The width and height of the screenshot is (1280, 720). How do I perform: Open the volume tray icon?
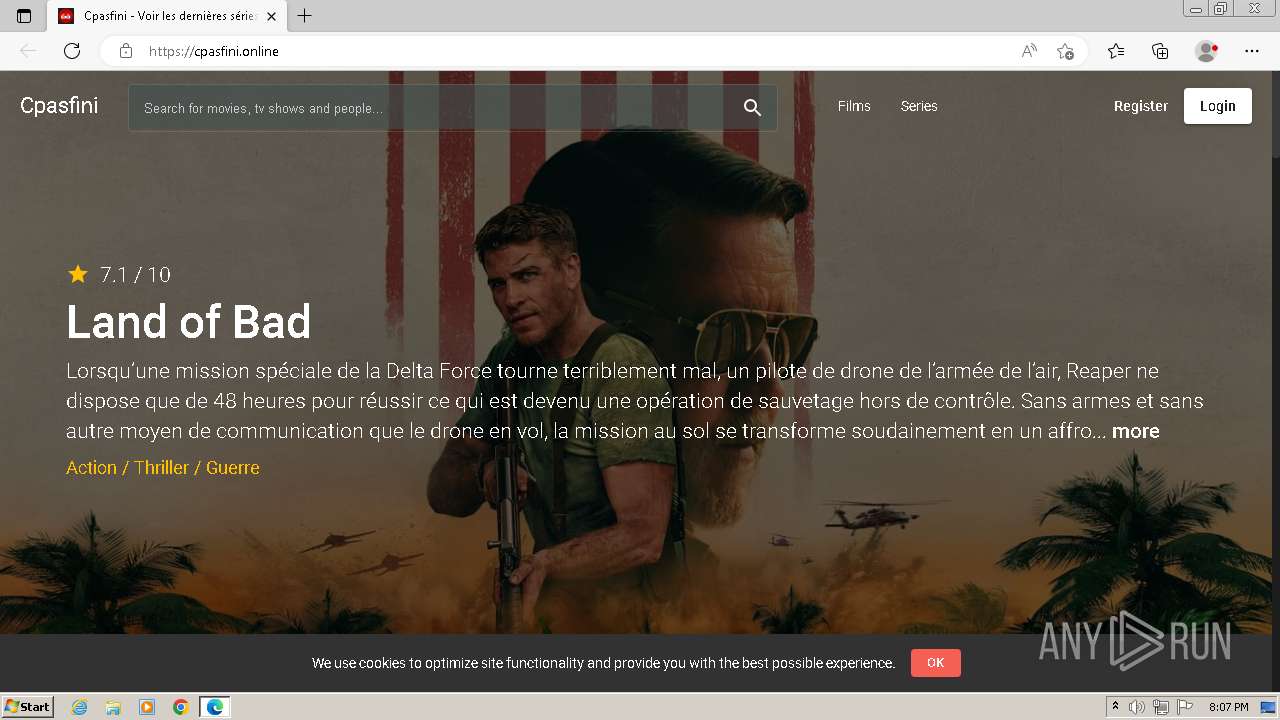pyautogui.click(x=1137, y=707)
